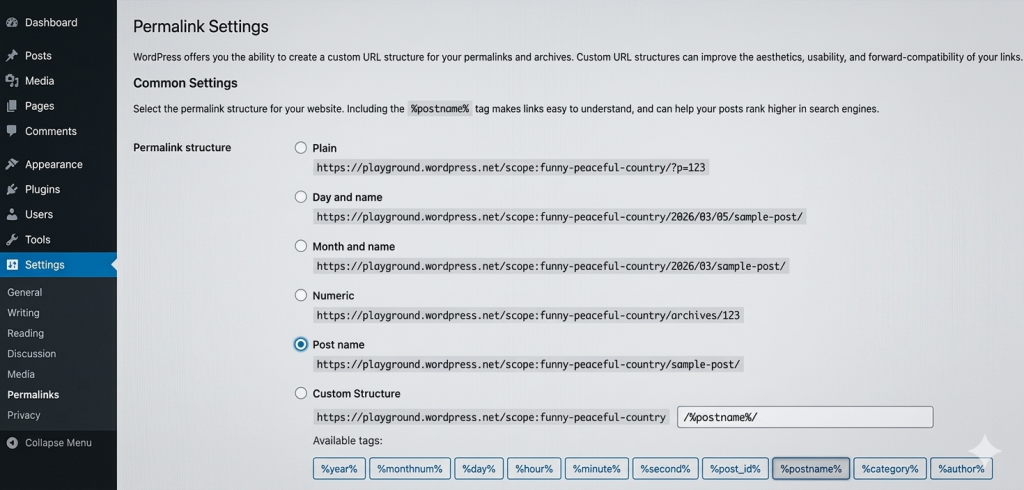Click the Pages icon in sidebar
The width and height of the screenshot is (1024, 490).
(11, 106)
